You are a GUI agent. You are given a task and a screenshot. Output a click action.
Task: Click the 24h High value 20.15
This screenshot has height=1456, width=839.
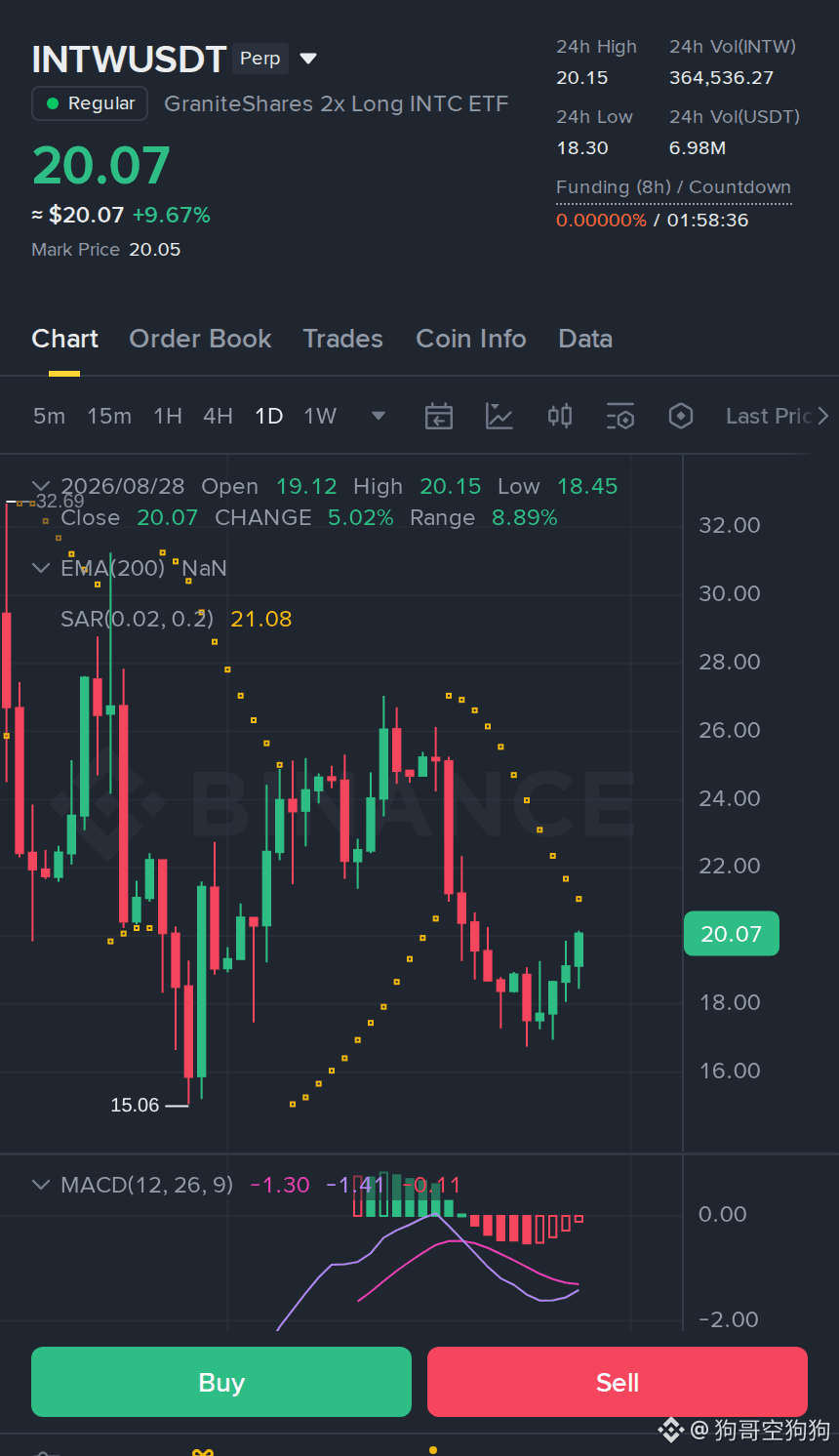582,78
